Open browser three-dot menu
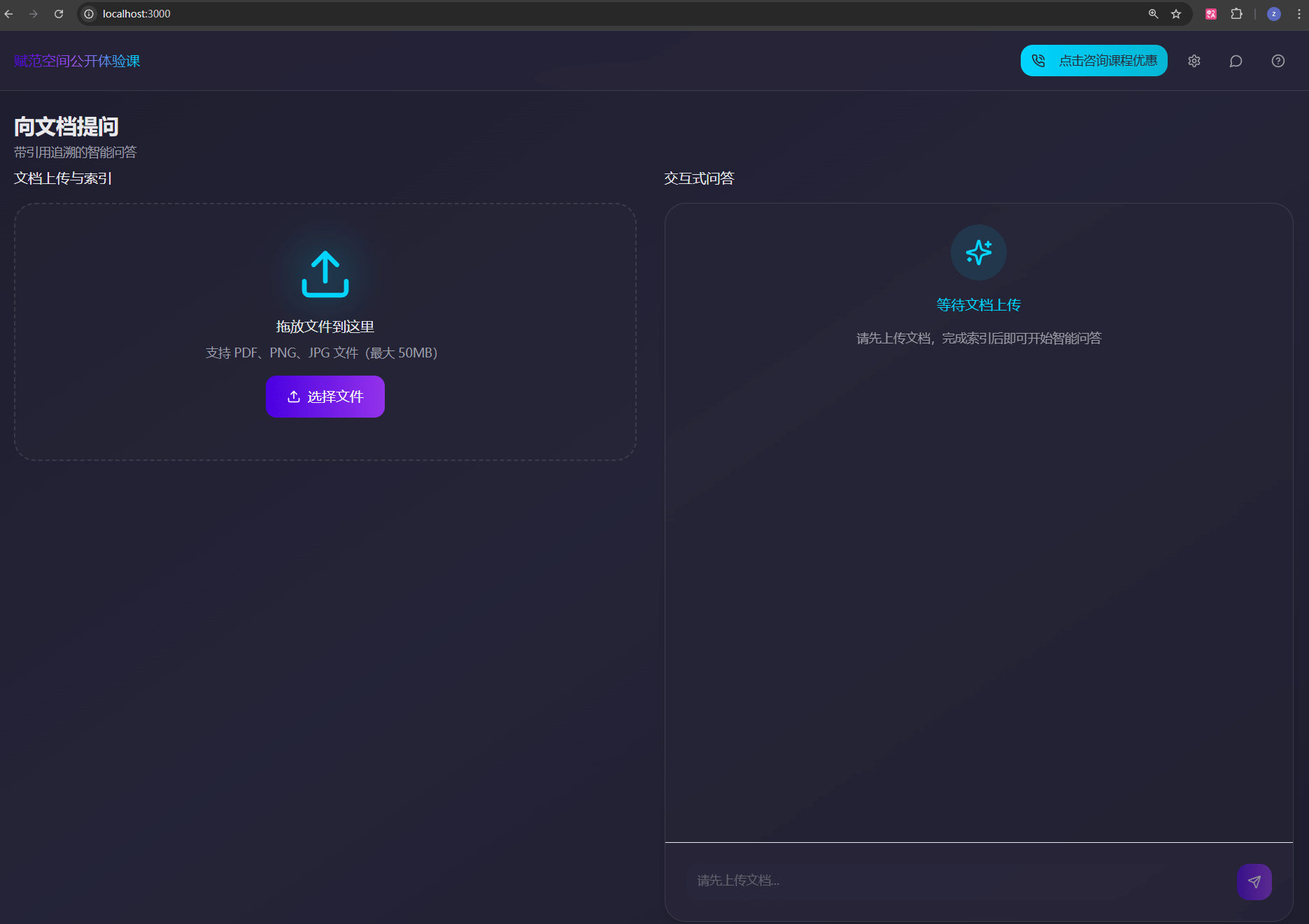Image resolution: width=1309 pixels, height=924 pixels. click(1299, 14)
